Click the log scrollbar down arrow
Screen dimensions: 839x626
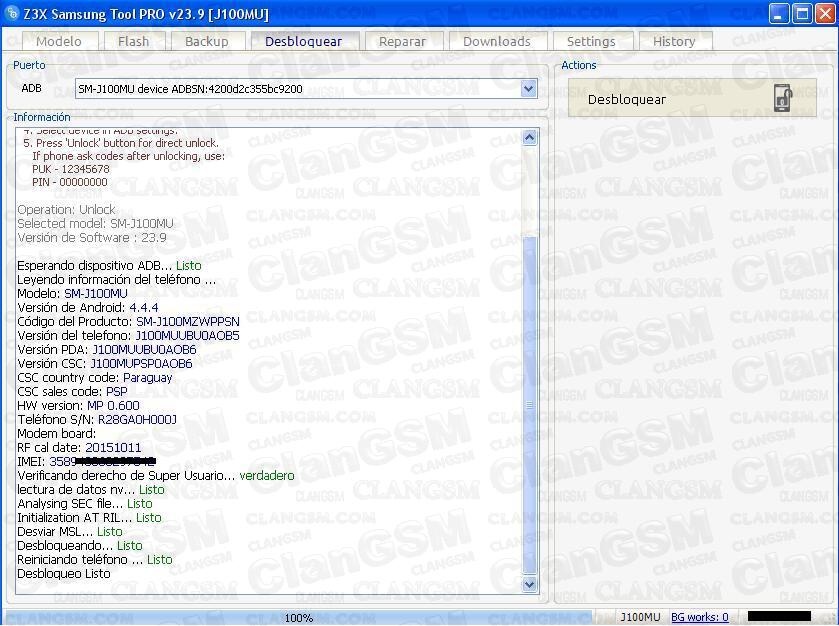click(529, 584)
